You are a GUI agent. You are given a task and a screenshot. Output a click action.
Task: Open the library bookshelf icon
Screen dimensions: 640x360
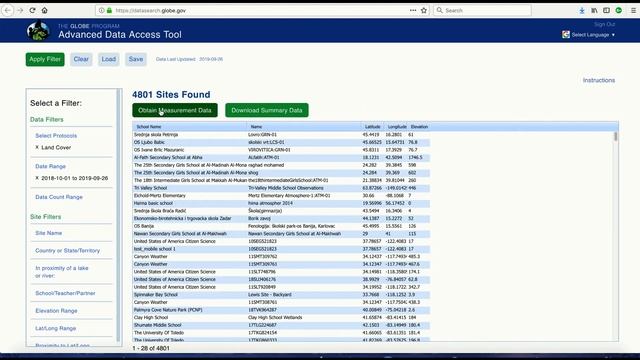pyautogui.click(x=594, y=10)
